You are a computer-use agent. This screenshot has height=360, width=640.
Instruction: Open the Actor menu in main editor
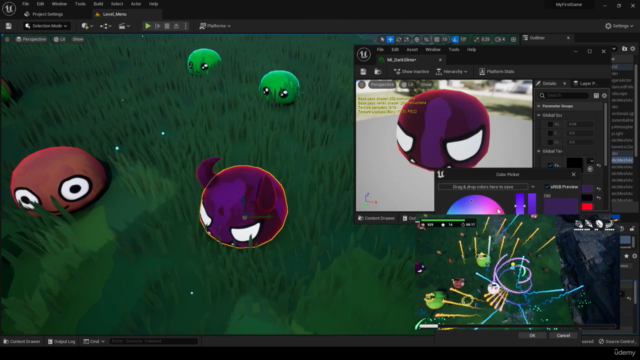[136, 4]
